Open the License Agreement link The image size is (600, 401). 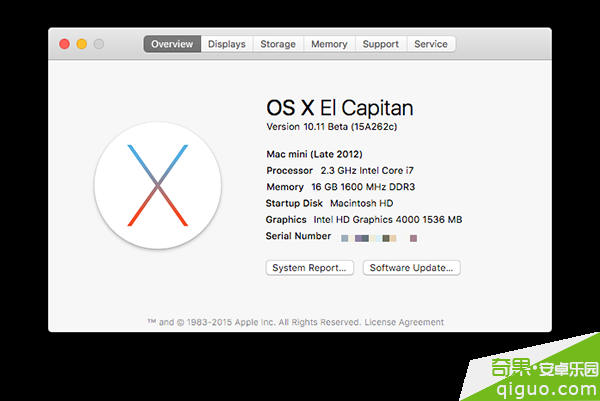[404, 322]
